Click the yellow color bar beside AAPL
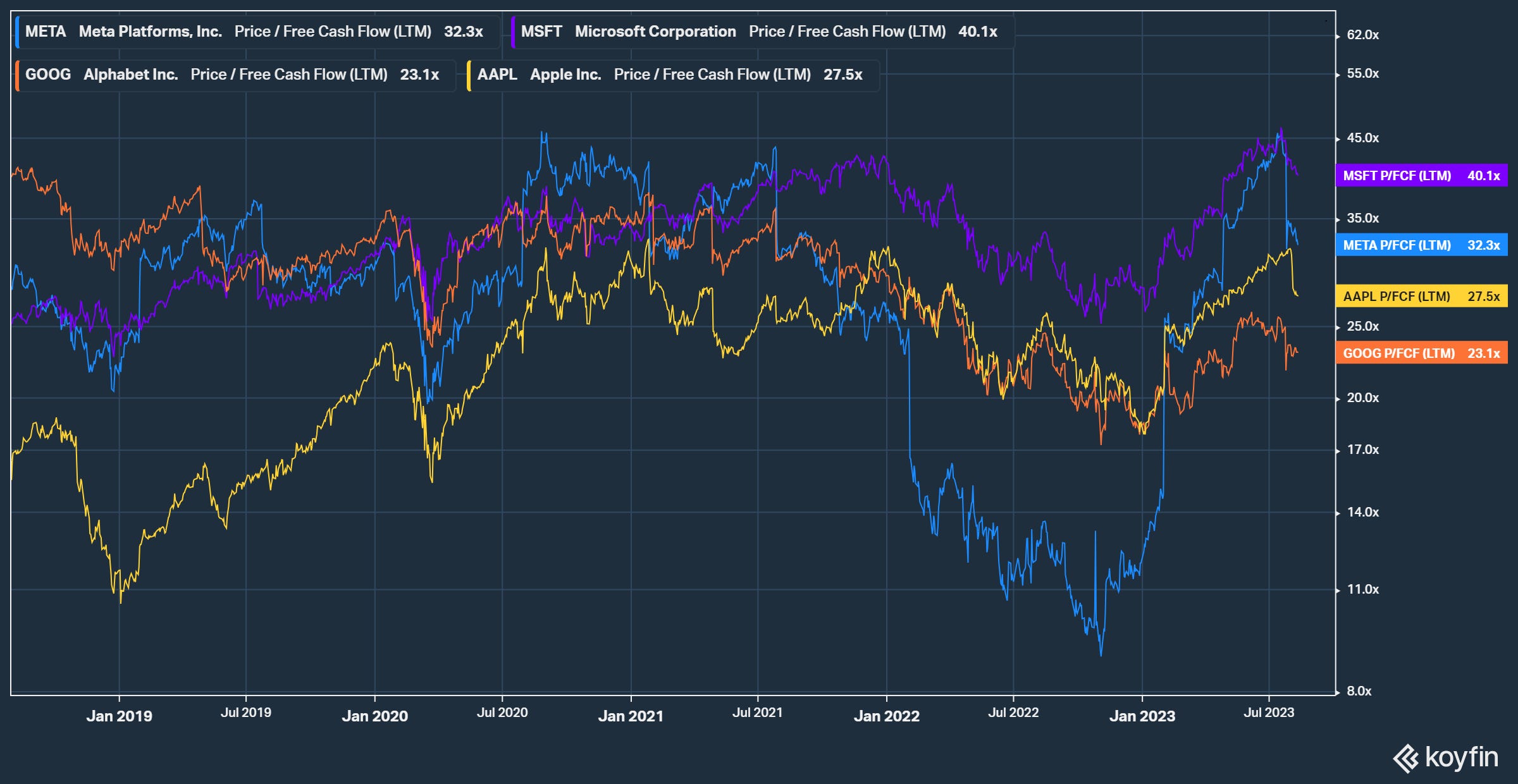Viewport: 1518px width, 784px height. 469,75
